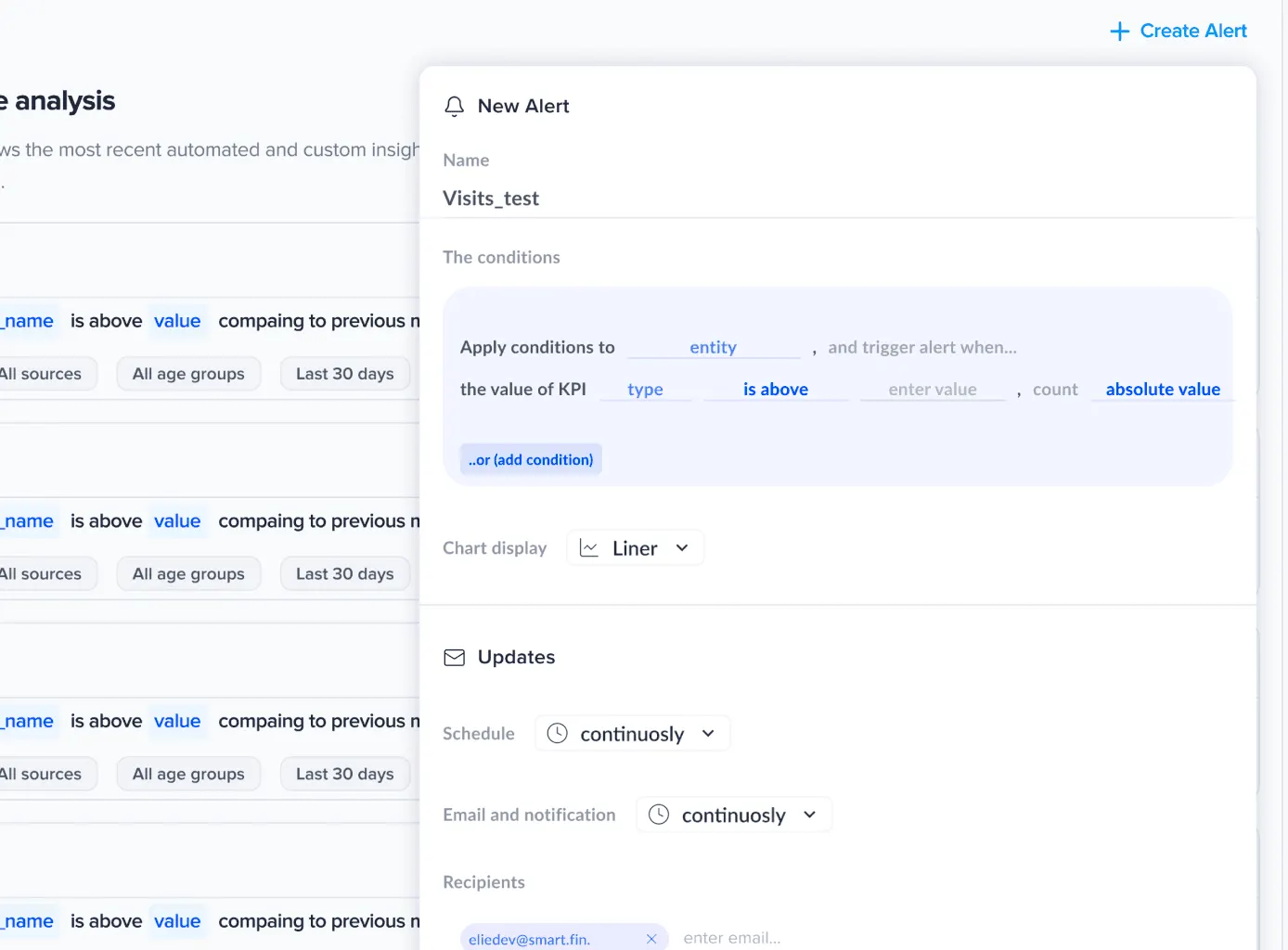Click third insight's Last 30 days filter
The width and height of the screenshot is (1288, 950).
coord(344,774)
